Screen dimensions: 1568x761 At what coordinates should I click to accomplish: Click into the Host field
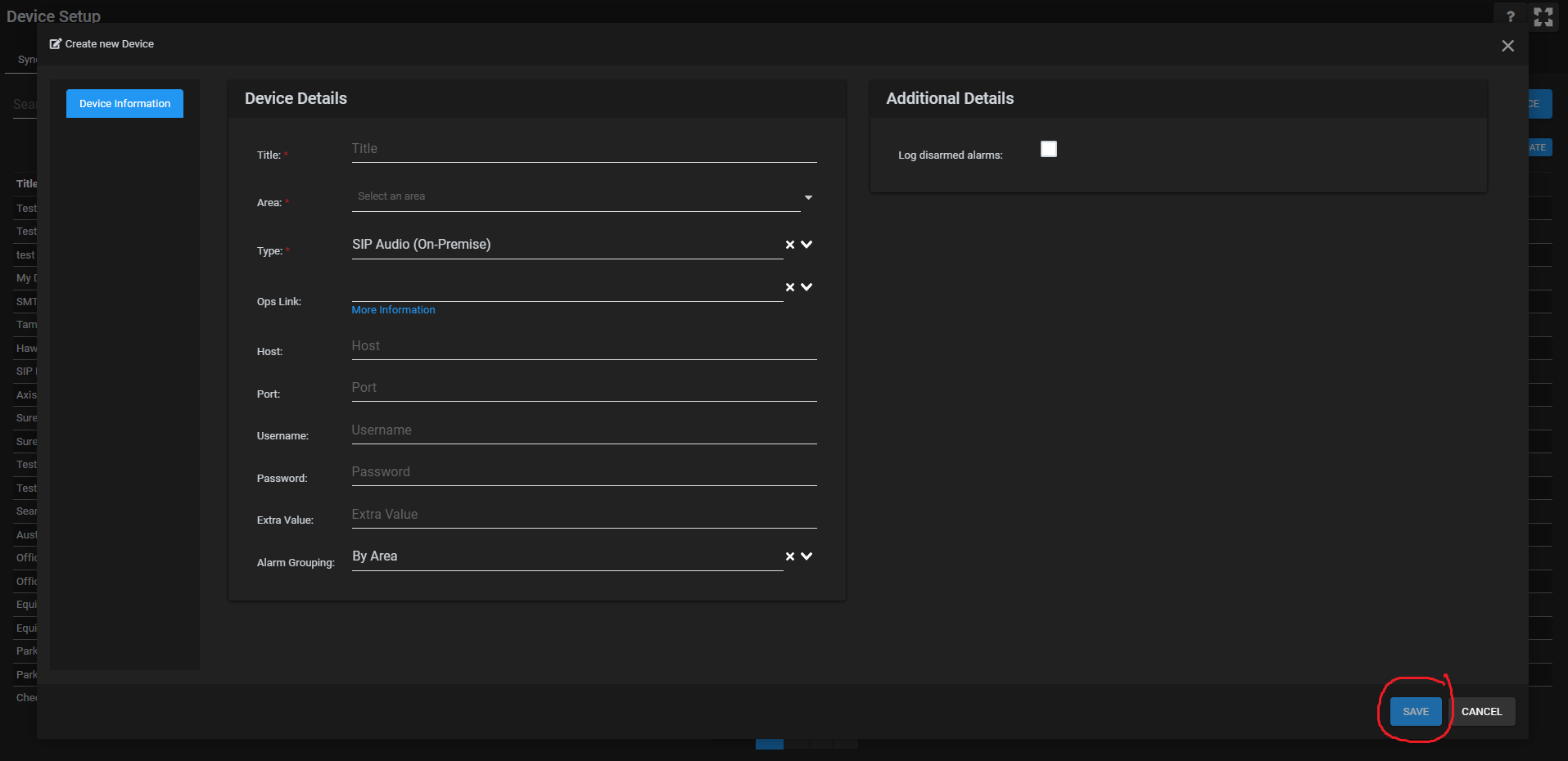pos(583,346)
